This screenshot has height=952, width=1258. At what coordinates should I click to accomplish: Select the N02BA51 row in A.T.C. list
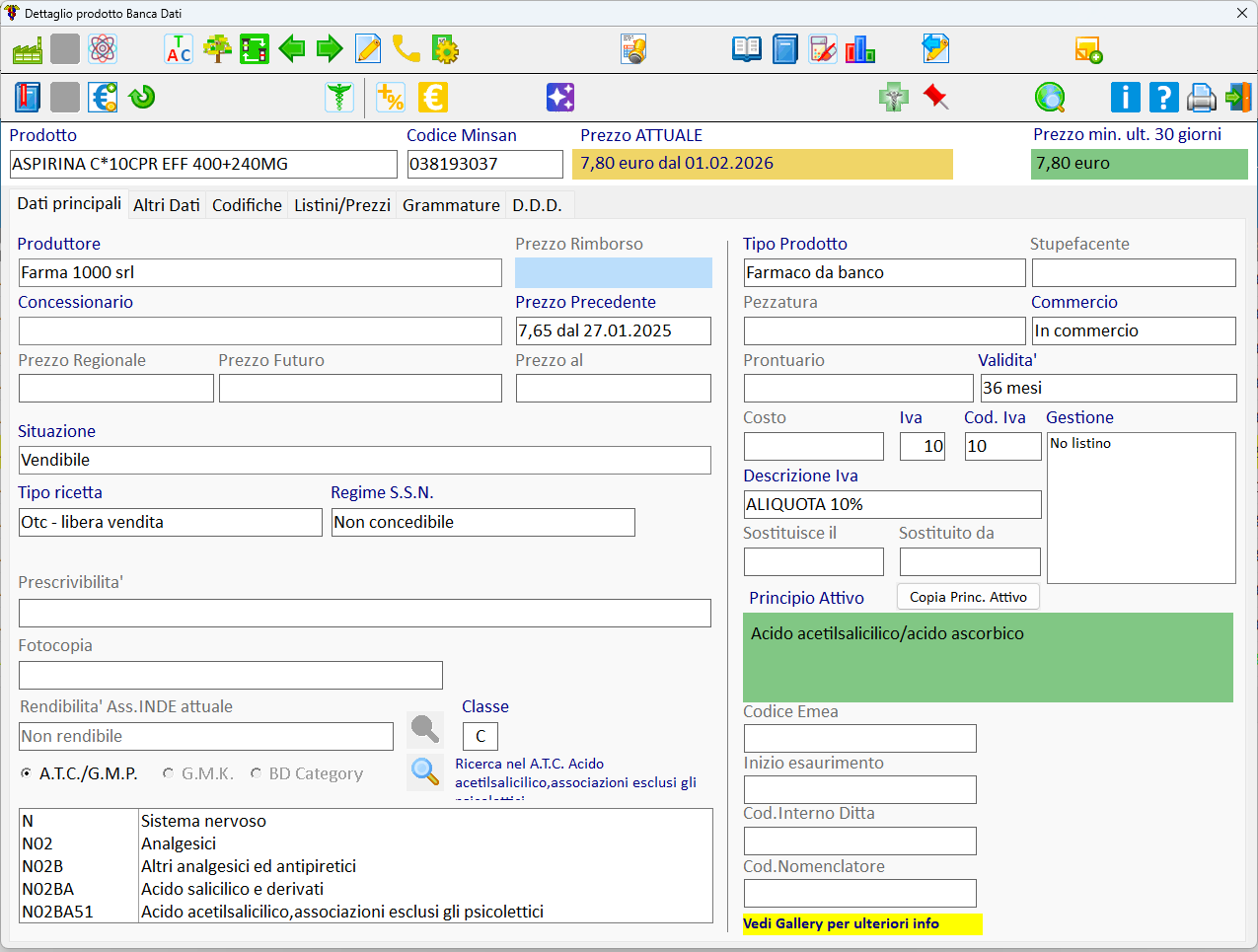(x=366, y=912)
